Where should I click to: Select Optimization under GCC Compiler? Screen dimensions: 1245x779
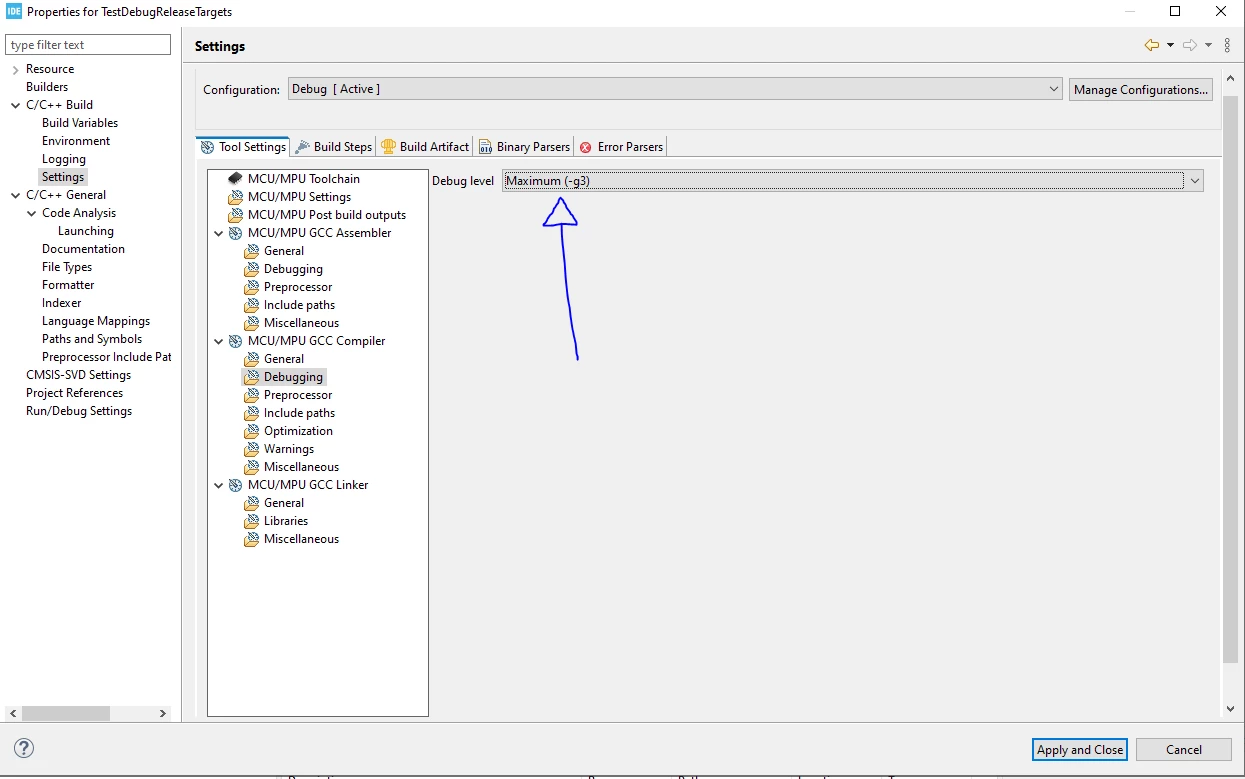coord(298,430)
